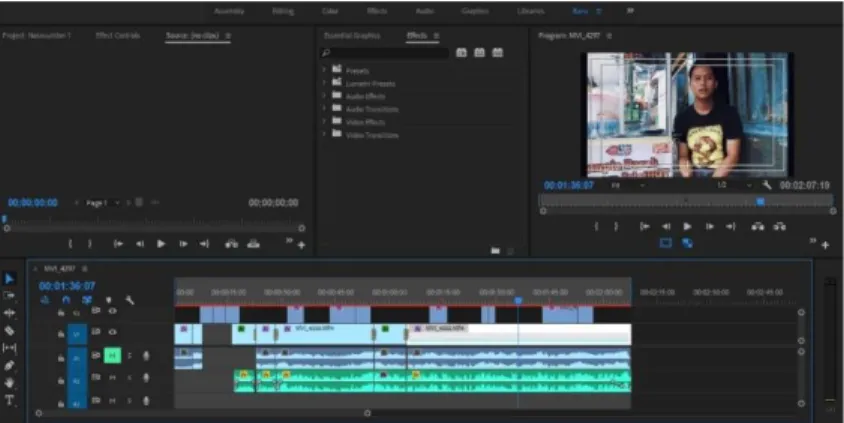844x423 pixels.
Task: Click the Lift button in Program monitor
Action: point(757,227)
